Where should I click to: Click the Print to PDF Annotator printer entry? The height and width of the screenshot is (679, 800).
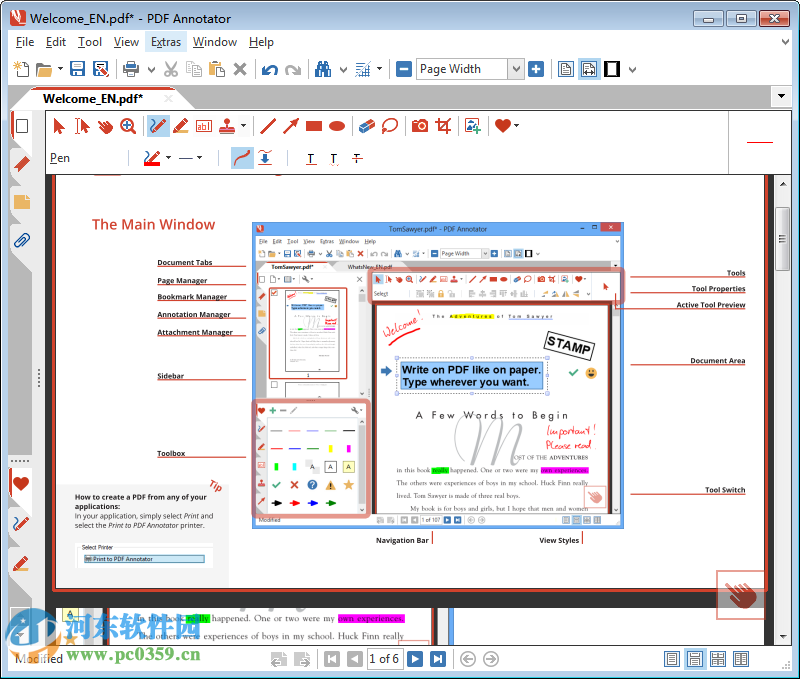click(145, 559)
